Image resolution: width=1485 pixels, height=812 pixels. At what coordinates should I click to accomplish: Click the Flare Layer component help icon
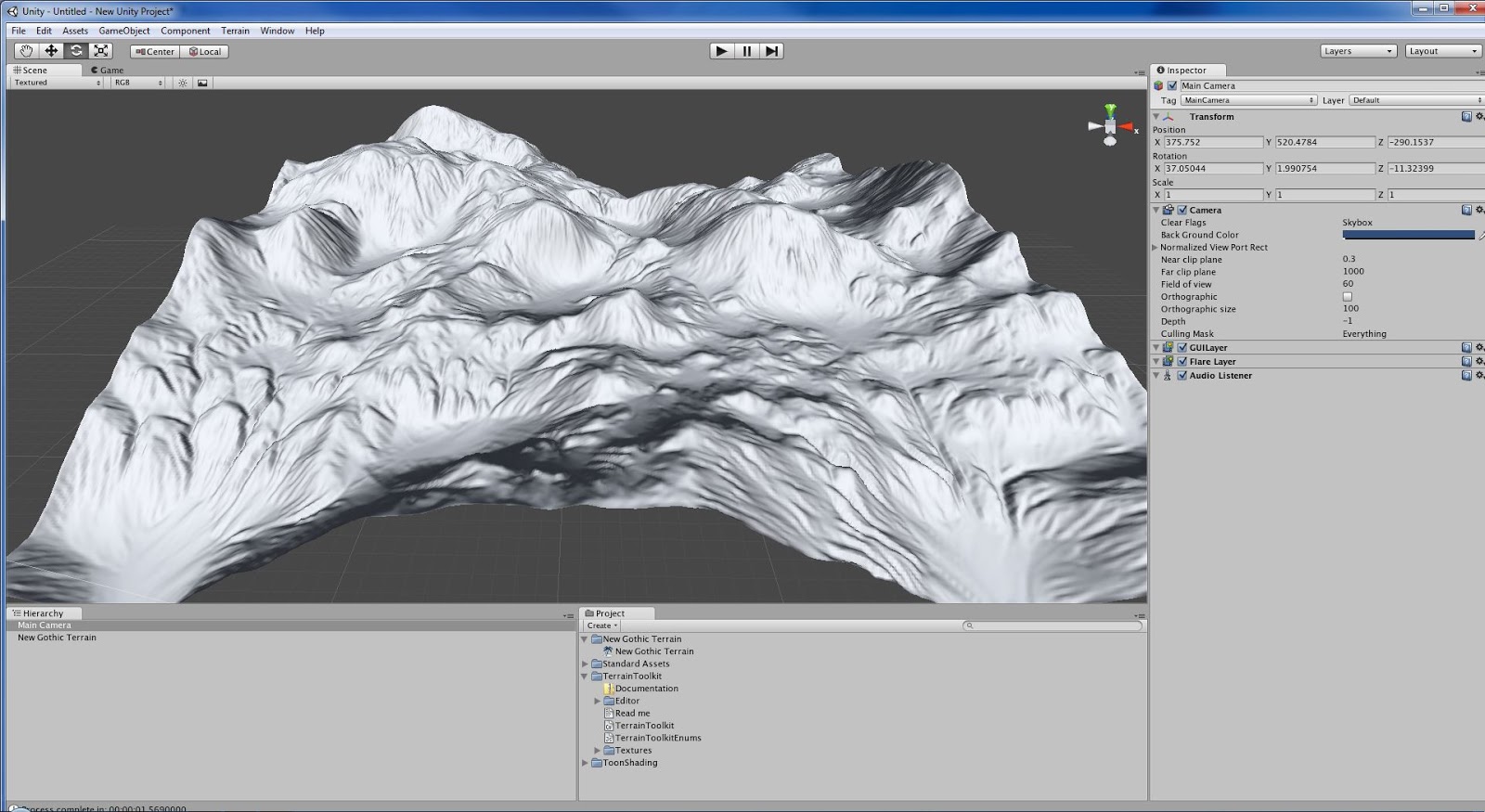coord(1466,362)
